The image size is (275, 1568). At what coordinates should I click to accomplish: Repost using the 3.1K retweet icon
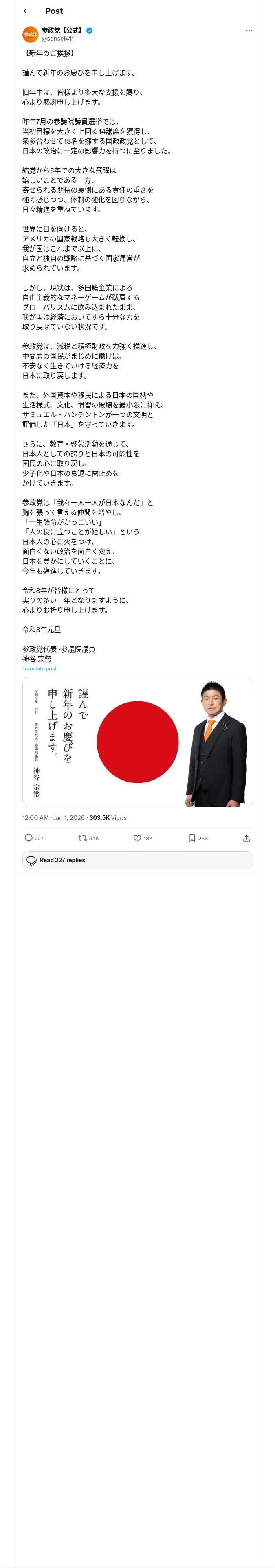(x=82, y=838)
